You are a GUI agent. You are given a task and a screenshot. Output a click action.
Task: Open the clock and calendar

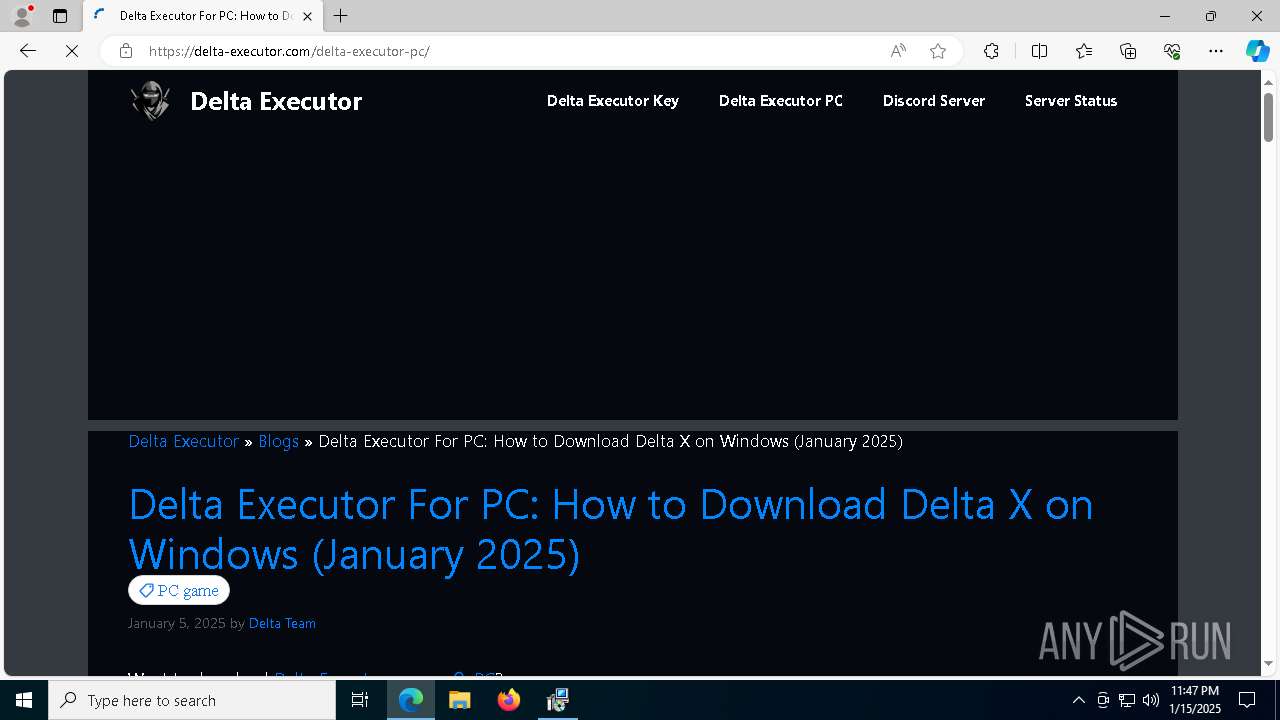point(1195,700)
